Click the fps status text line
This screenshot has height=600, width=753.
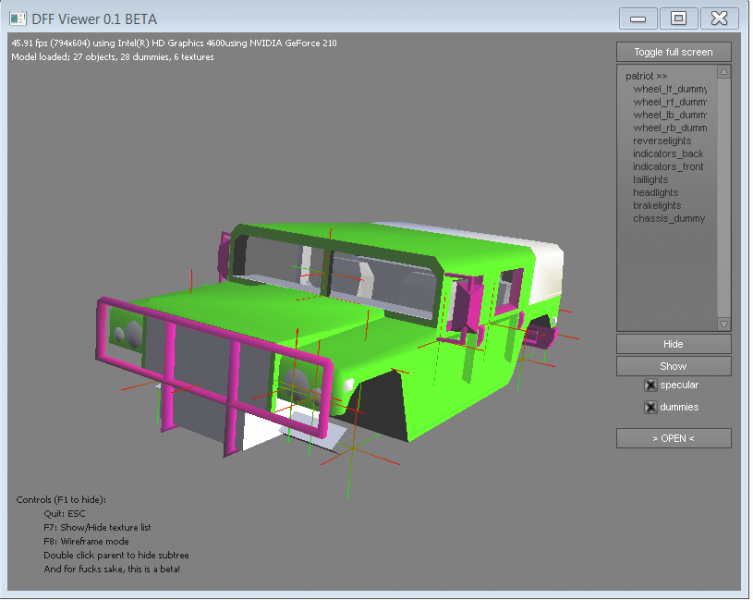point(174,43)
